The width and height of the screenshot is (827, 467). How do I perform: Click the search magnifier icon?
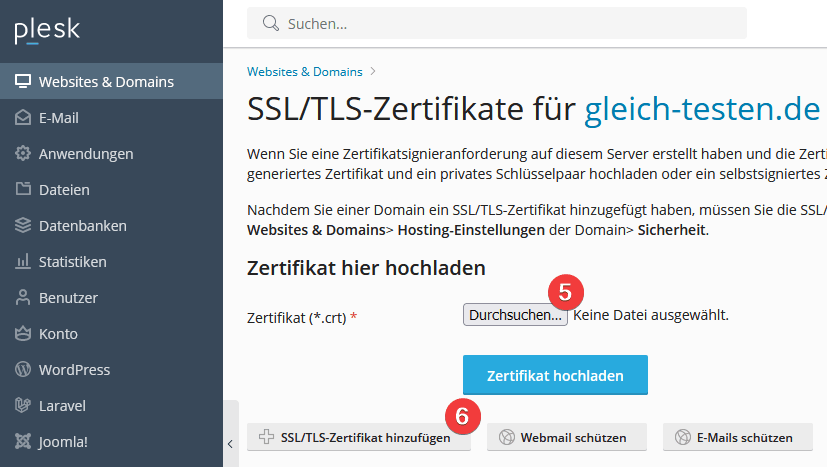[271, 23]
